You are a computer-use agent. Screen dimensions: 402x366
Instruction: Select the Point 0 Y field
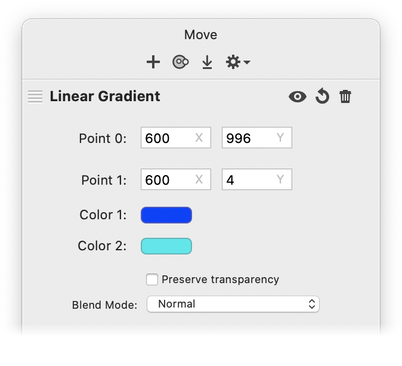point(257,138)
